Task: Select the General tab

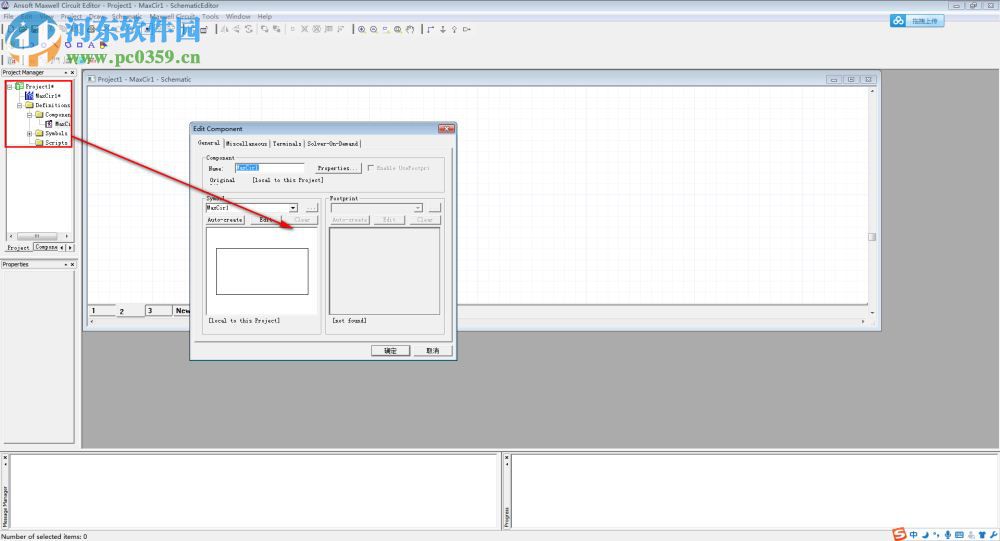Action: click(x=209, y=143)
